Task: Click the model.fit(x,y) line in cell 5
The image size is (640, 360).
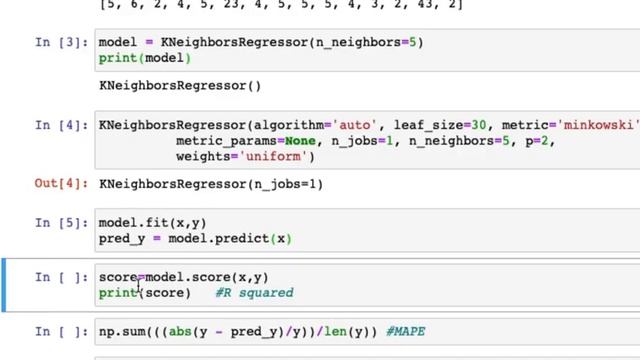Action: (x=153, y=223)
